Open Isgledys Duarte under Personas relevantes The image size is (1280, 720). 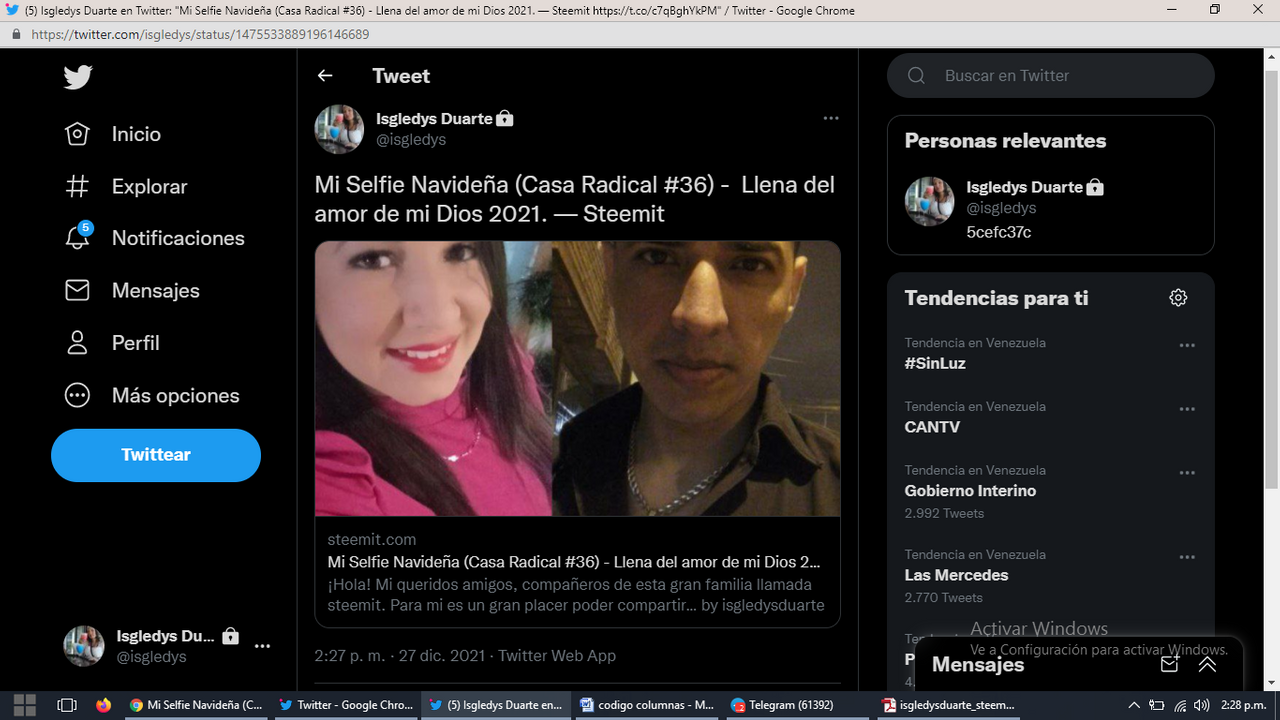point(1025,187)
